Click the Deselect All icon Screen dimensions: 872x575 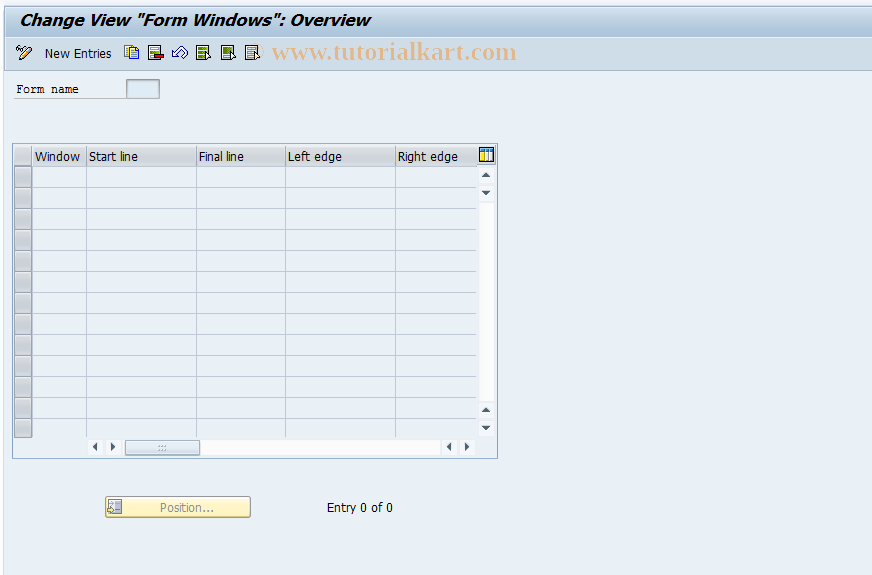[x=252, y=53]
